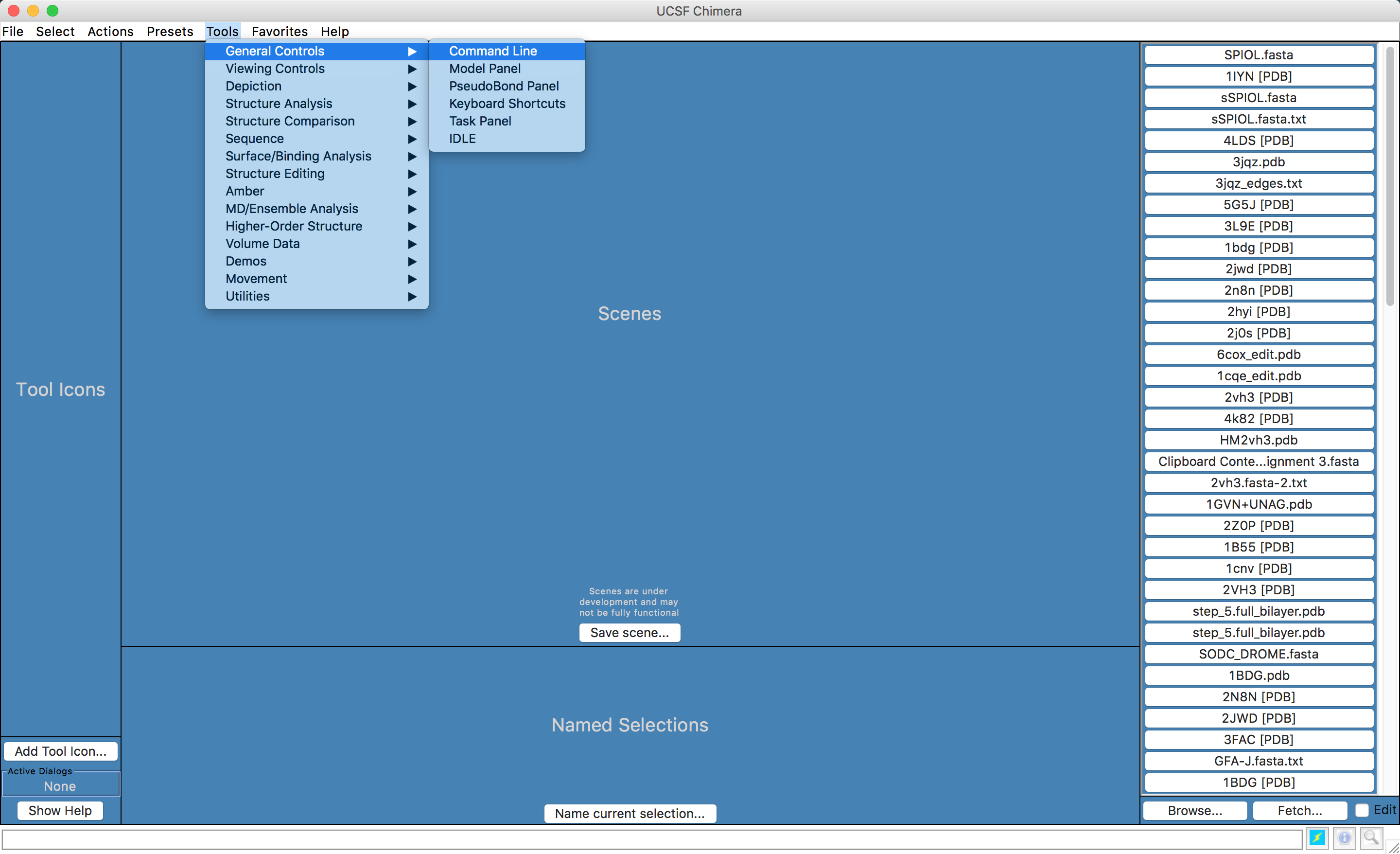Open recent file 3jqz_edges.txt
Image resolution: width=1400 pixels, height=854 pixels.
1259,183
